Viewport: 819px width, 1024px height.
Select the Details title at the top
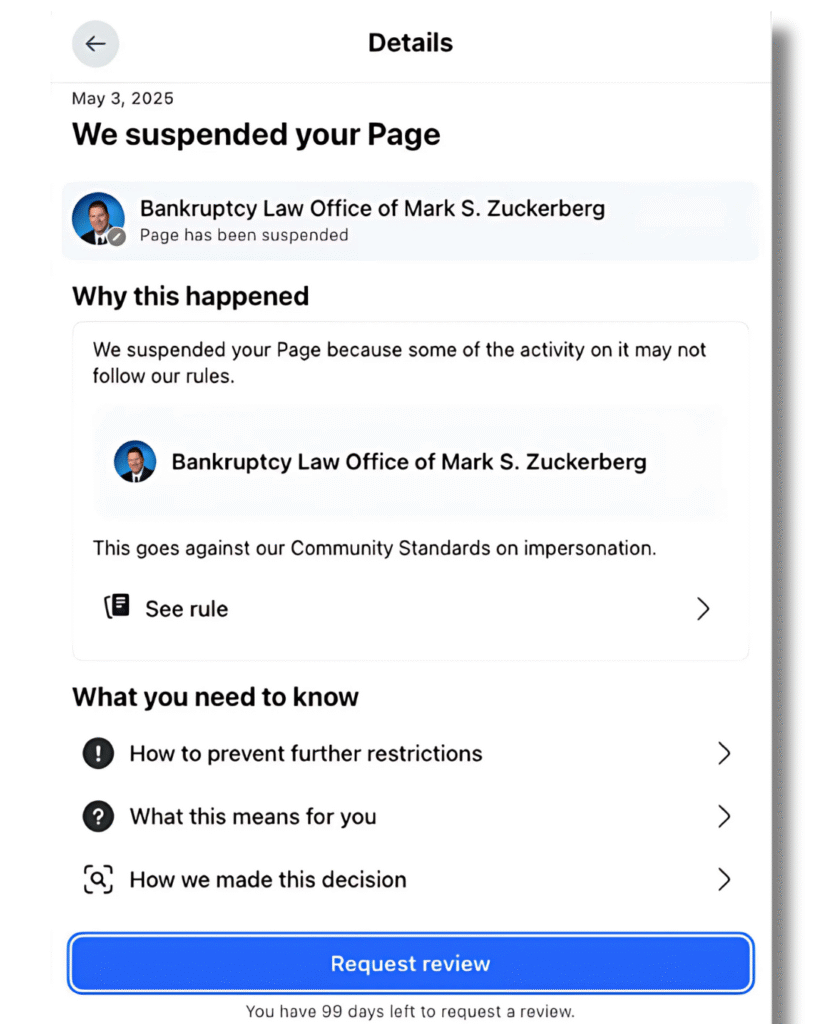coord(409,43)
